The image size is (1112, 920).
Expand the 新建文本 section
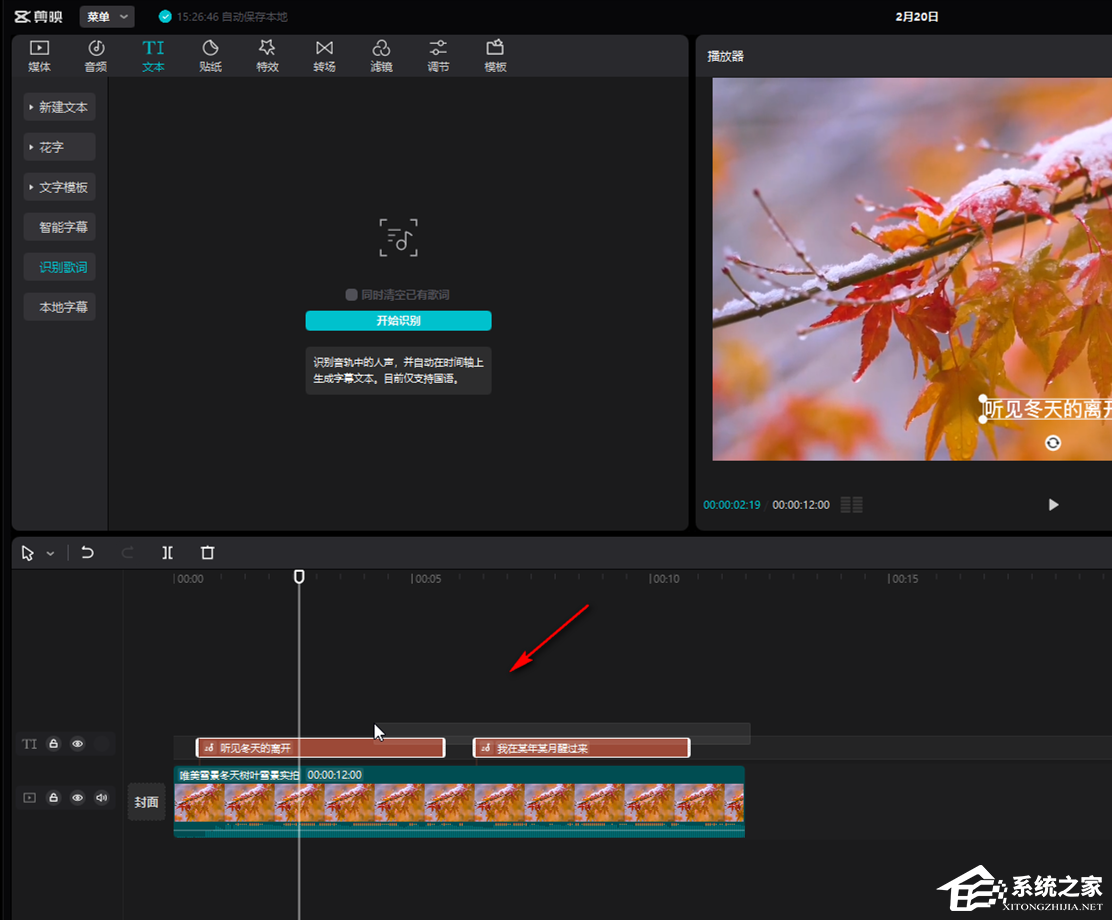(60, 107)
